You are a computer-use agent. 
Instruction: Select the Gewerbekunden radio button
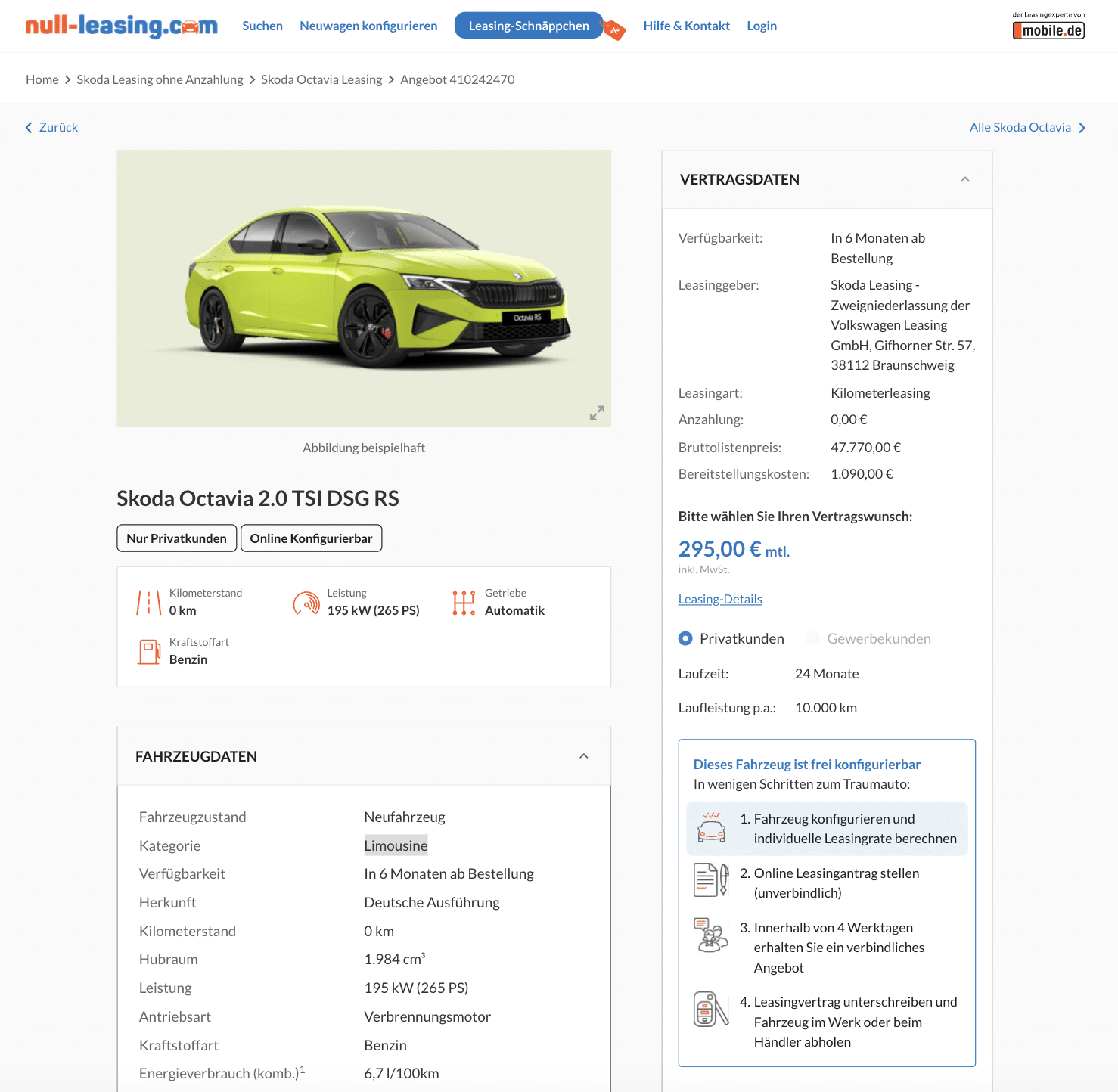click(813, 638)
